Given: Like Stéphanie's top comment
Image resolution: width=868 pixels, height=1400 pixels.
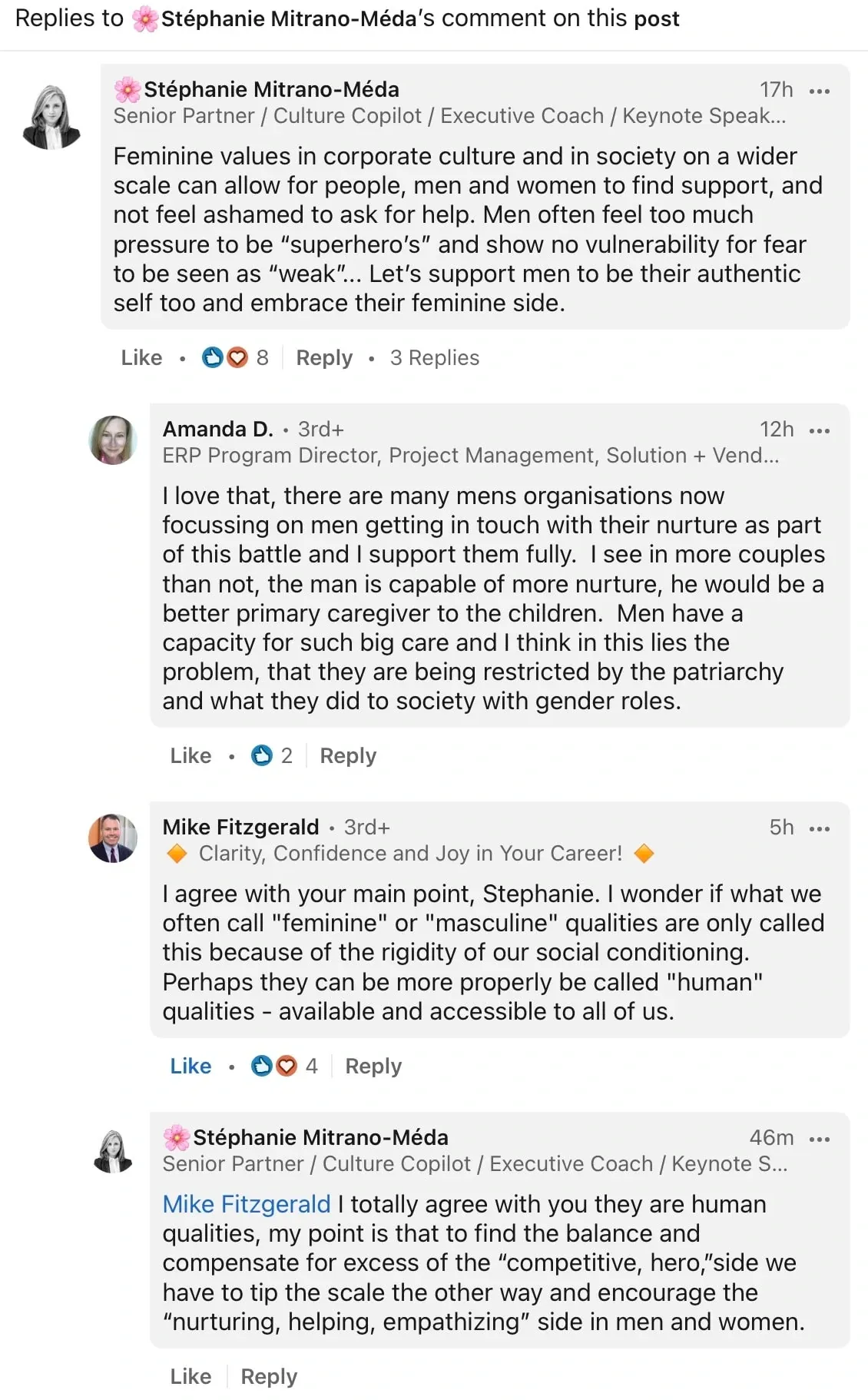Looking at the screenshot, I should click(x=141, y=357).
